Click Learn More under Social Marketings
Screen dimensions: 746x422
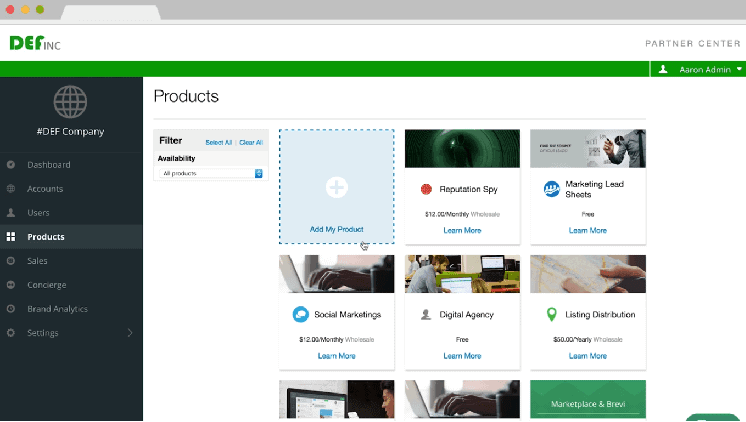tap(336, 356)
